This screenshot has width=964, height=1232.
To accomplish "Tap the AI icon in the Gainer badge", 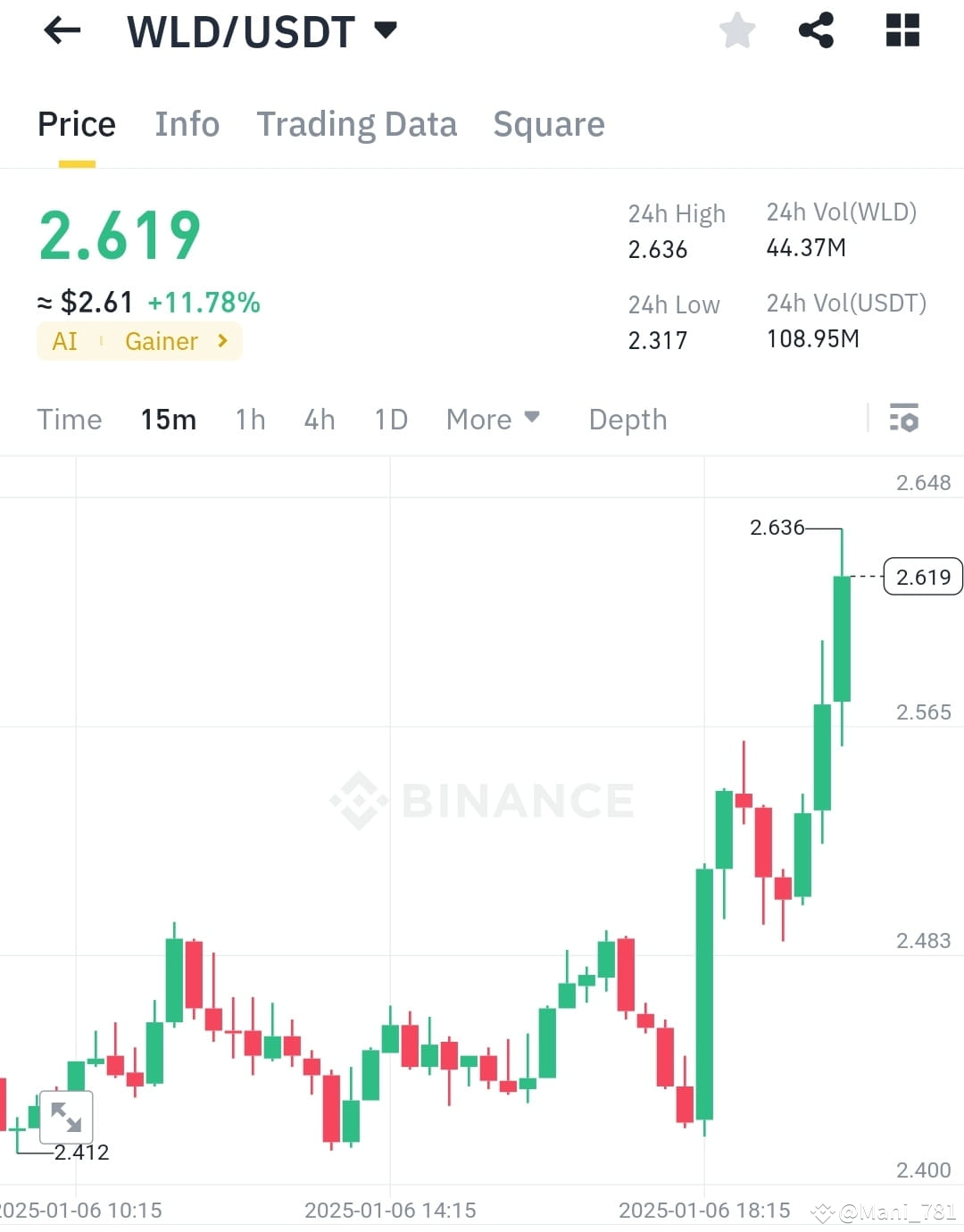I will click(x=63, y=341).
